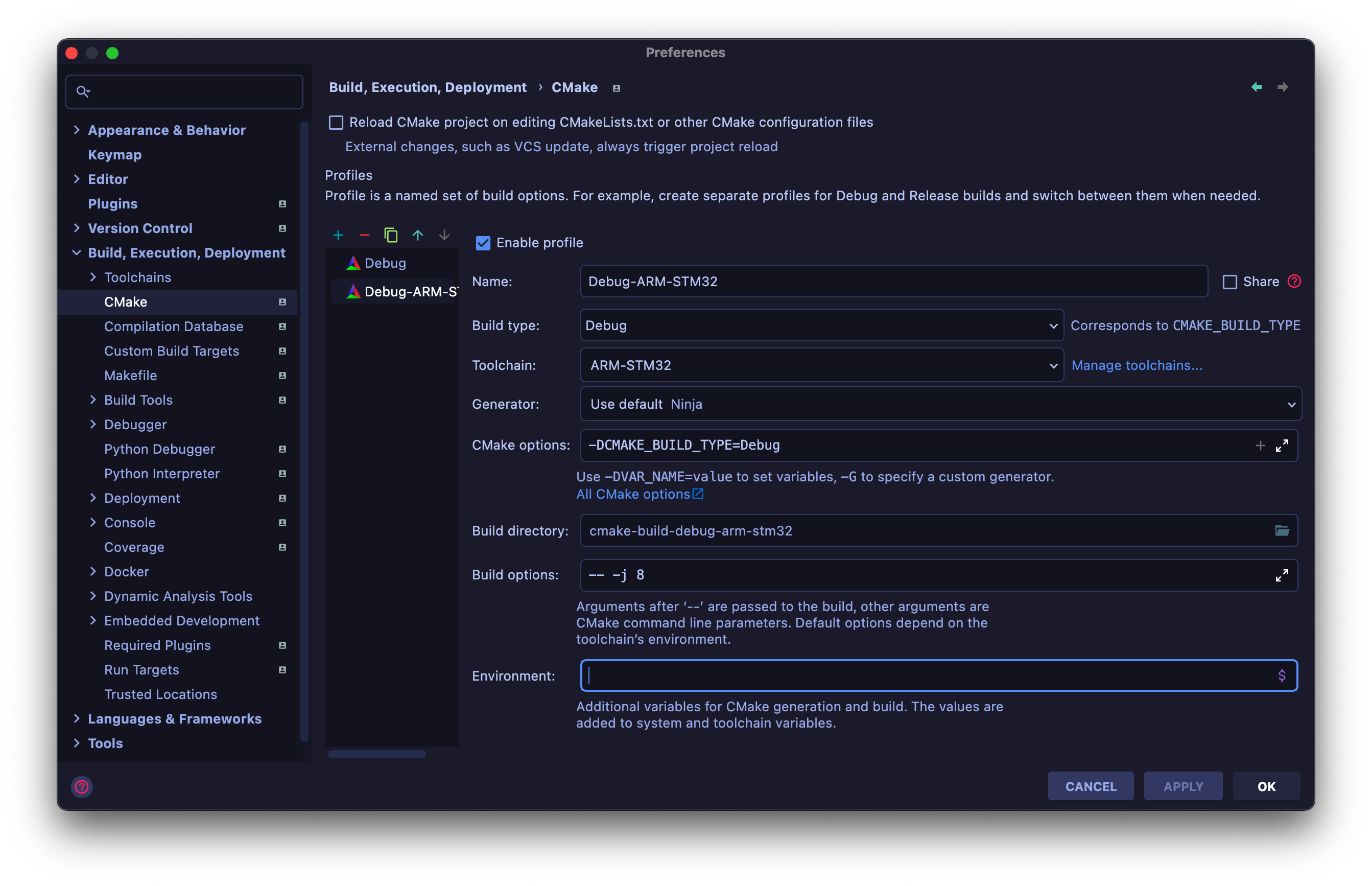Toggle Reload CMake project on editing checkbox

pos(336,122)
